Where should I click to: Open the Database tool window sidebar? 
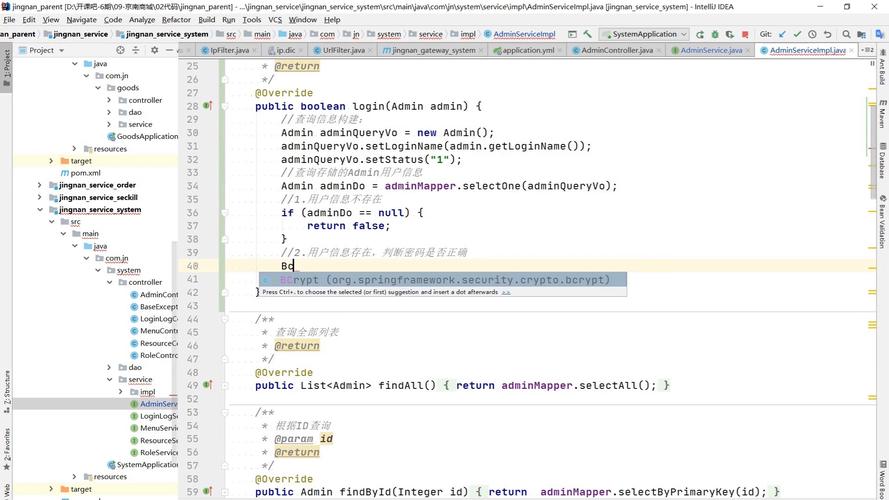click(x=882, y=159)
